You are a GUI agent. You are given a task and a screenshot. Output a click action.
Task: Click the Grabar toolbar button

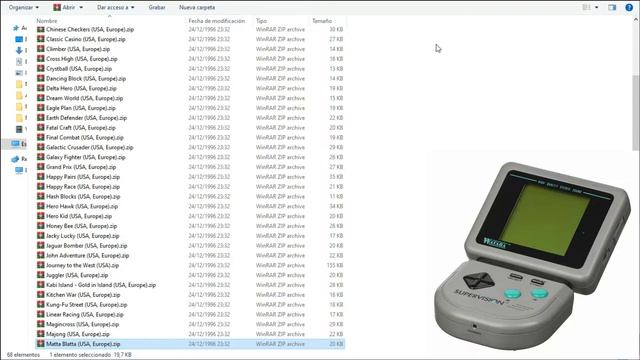pyautogui.click(x=157, y=7)
